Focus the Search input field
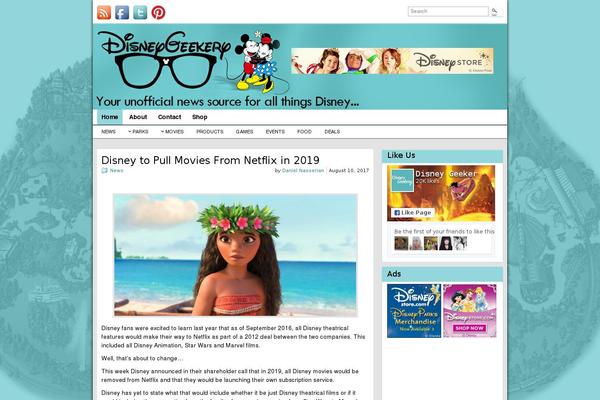600x400 pixels. click(x=448, y=11)
